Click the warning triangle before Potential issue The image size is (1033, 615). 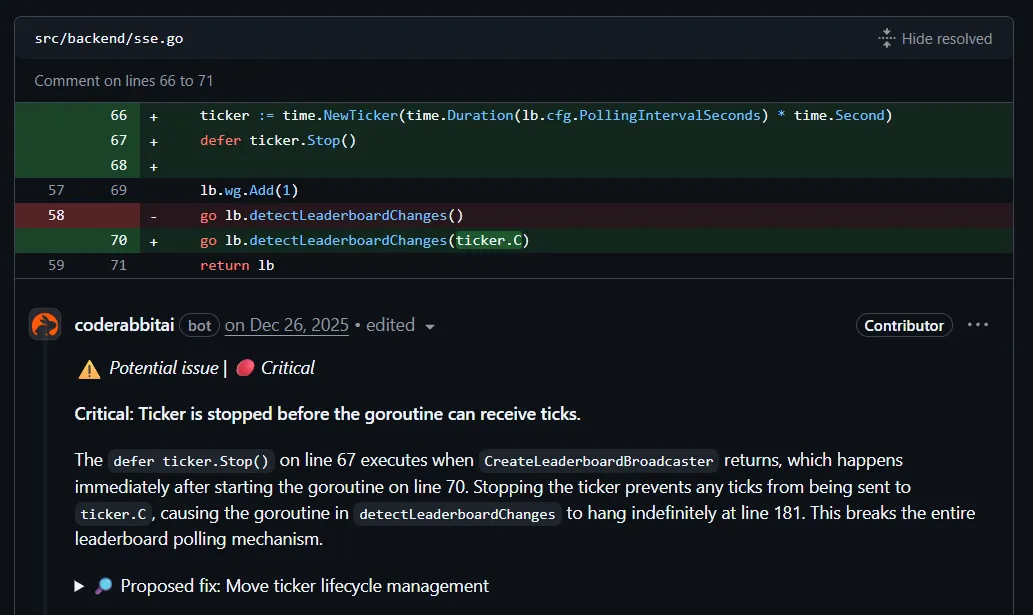point(88,368)
